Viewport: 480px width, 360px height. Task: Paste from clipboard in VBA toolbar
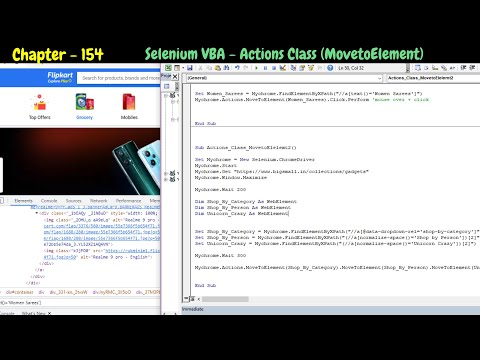218,68
